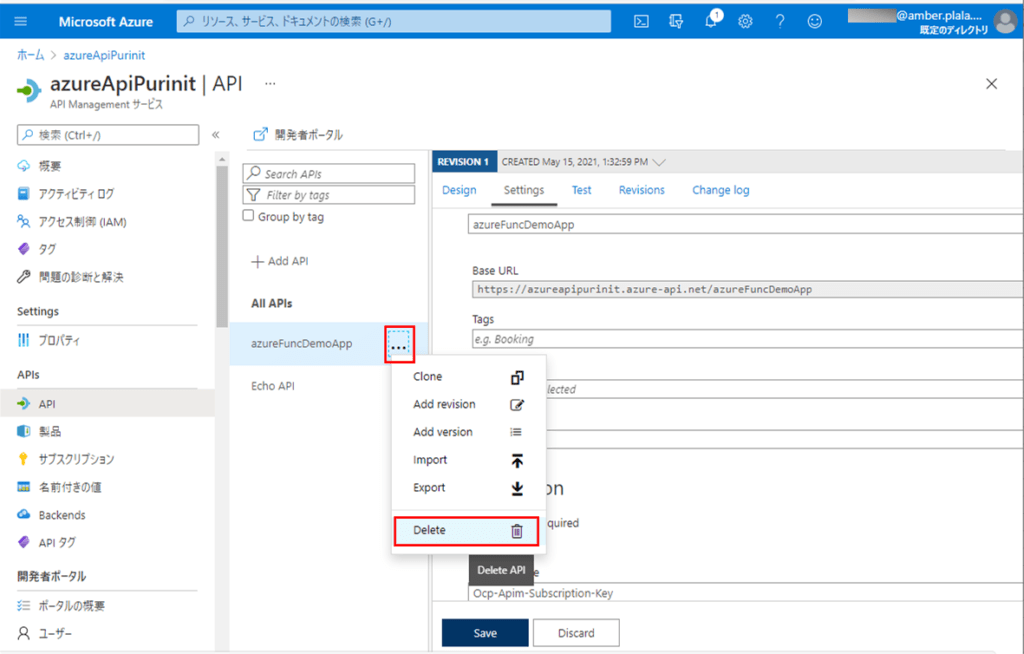Switch to the Test tab

(581, 190)
